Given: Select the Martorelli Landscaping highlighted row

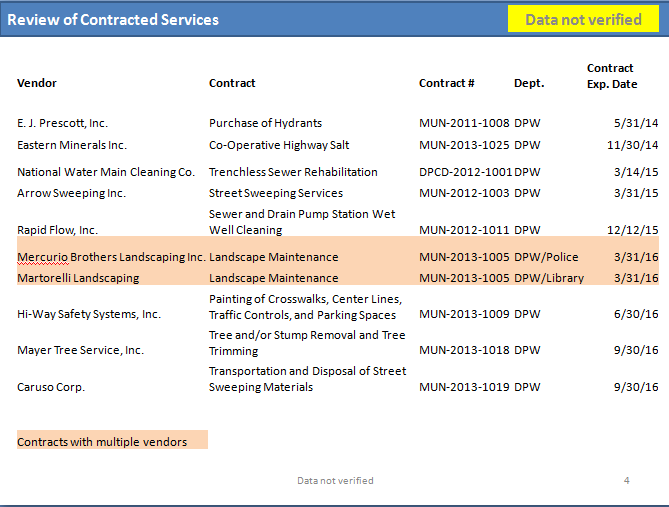Looking at the screenshot, I should click(x=338, y=278).
